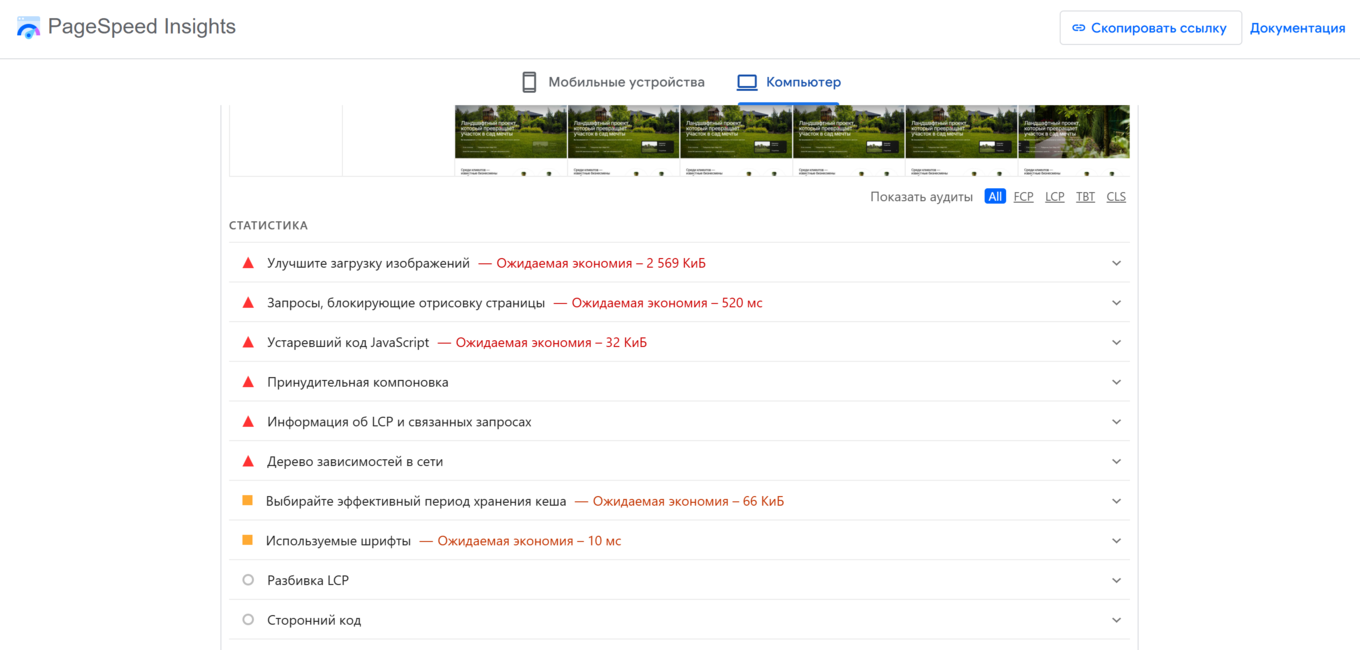The width and height of the screenshot is (1360, 650).
Task: Switch to the mobile devices tab
Action: [x=615, y=82]
